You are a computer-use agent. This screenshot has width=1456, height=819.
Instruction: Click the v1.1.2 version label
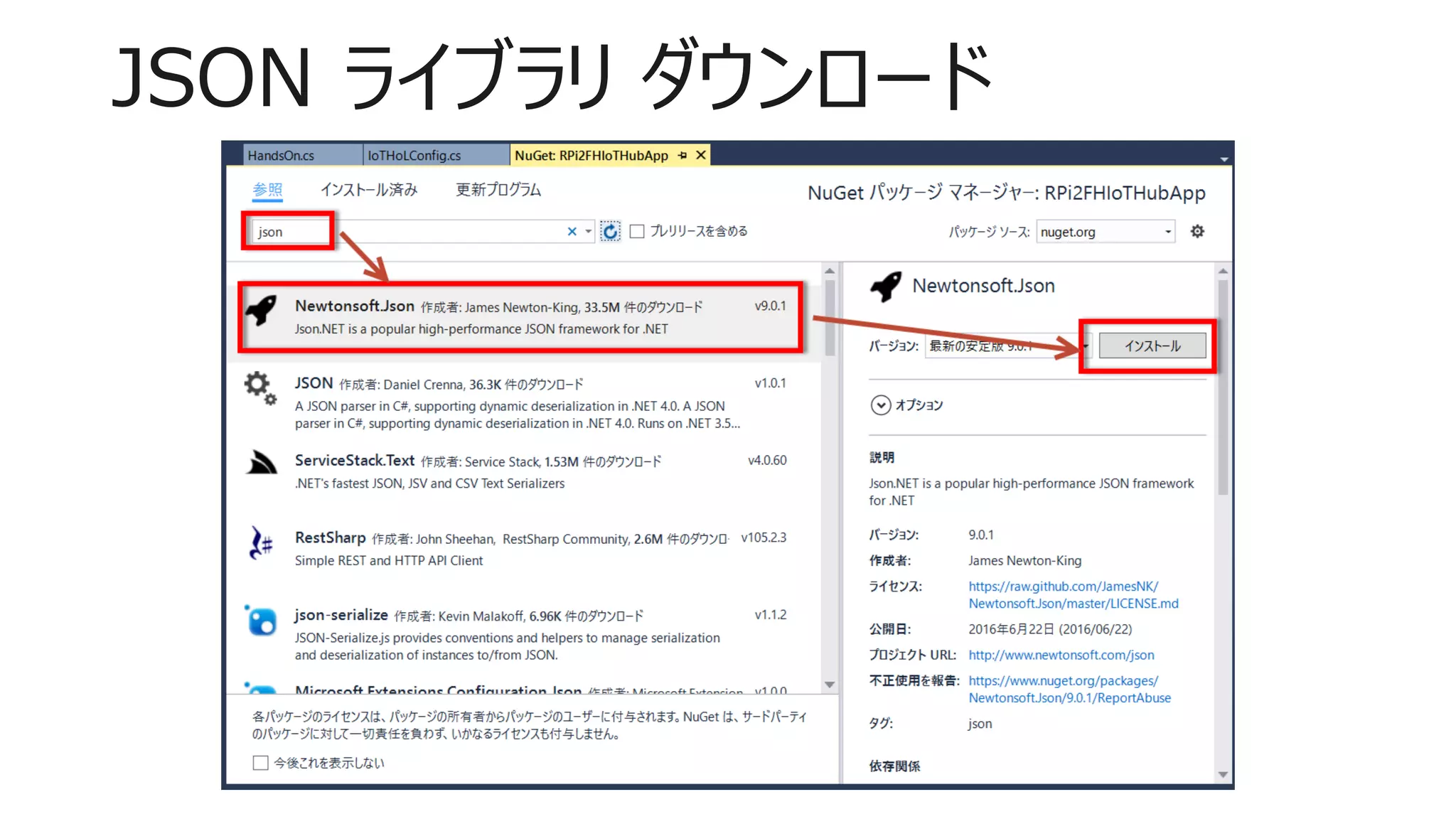(x=770, y=615)
